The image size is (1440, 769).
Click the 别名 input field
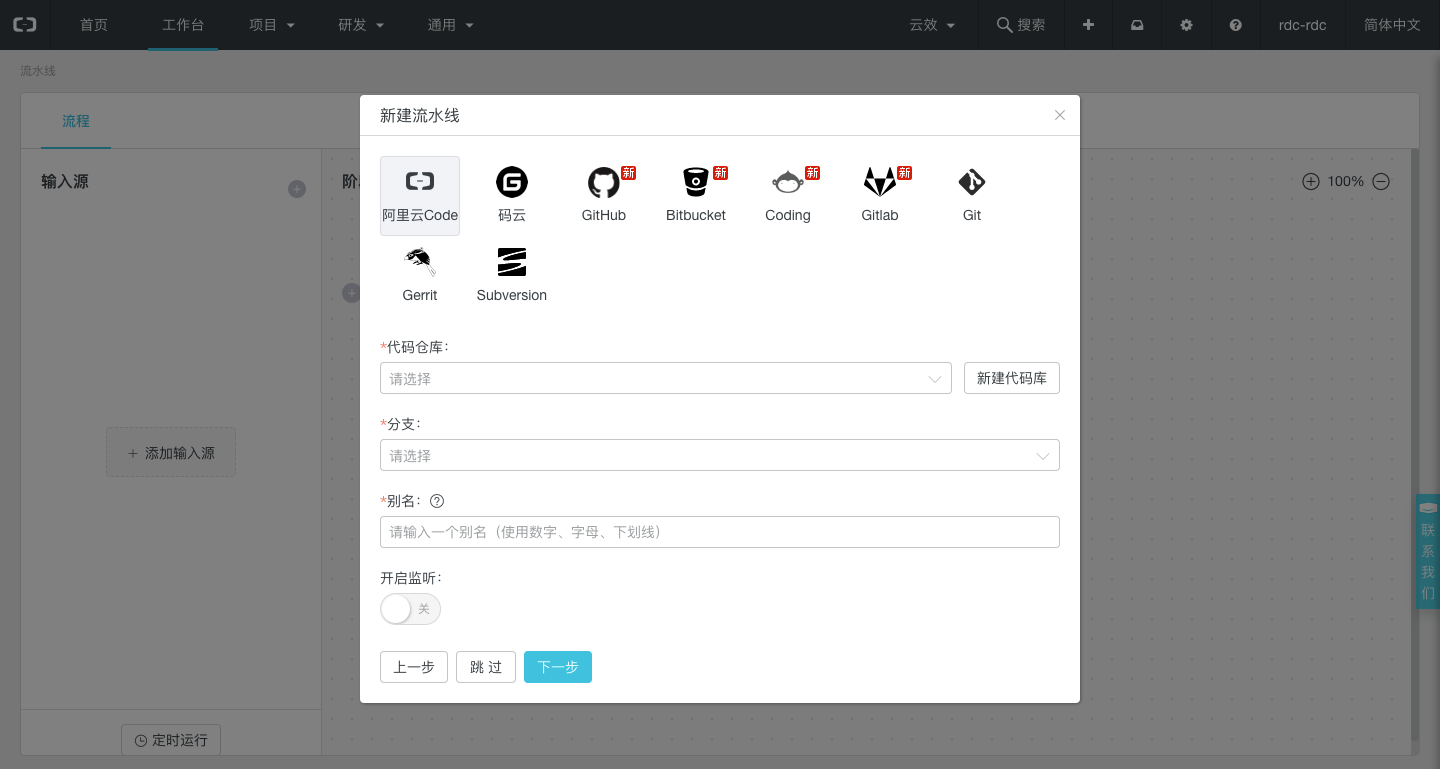(x=720, y=532)
